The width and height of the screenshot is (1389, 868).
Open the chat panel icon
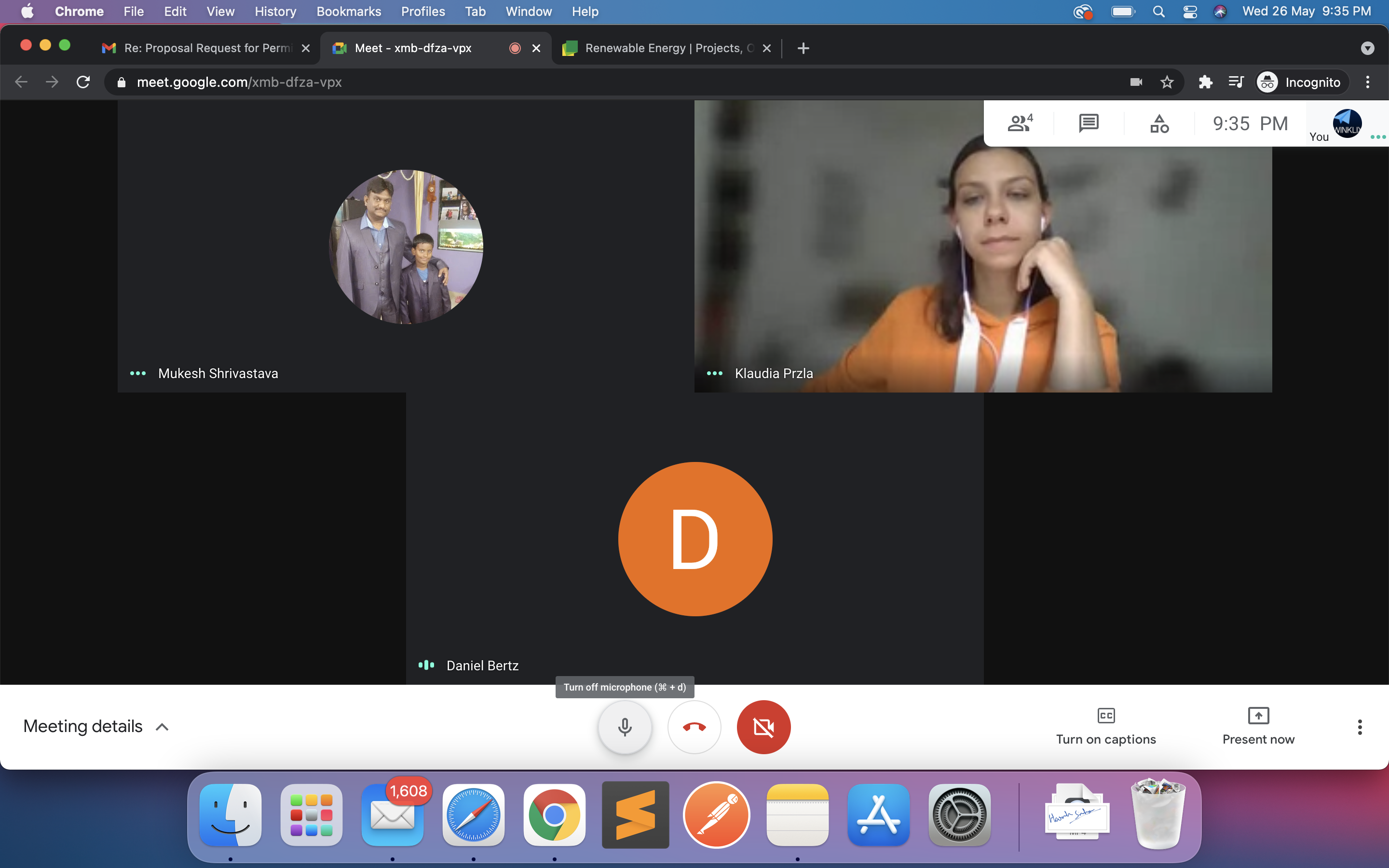tap(1088, 123)
